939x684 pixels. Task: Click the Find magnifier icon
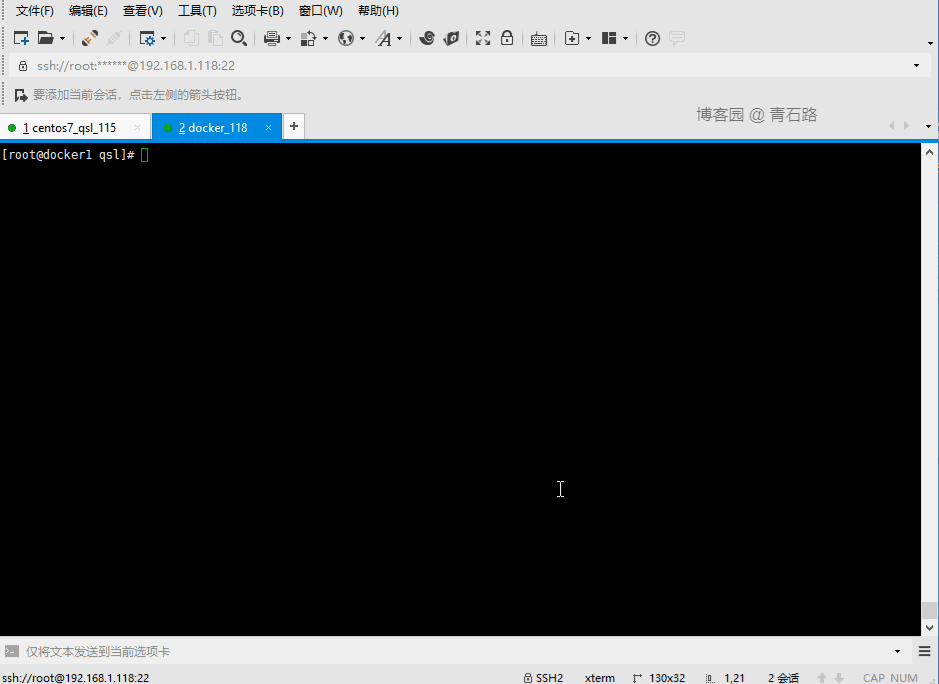click(239, 38)
